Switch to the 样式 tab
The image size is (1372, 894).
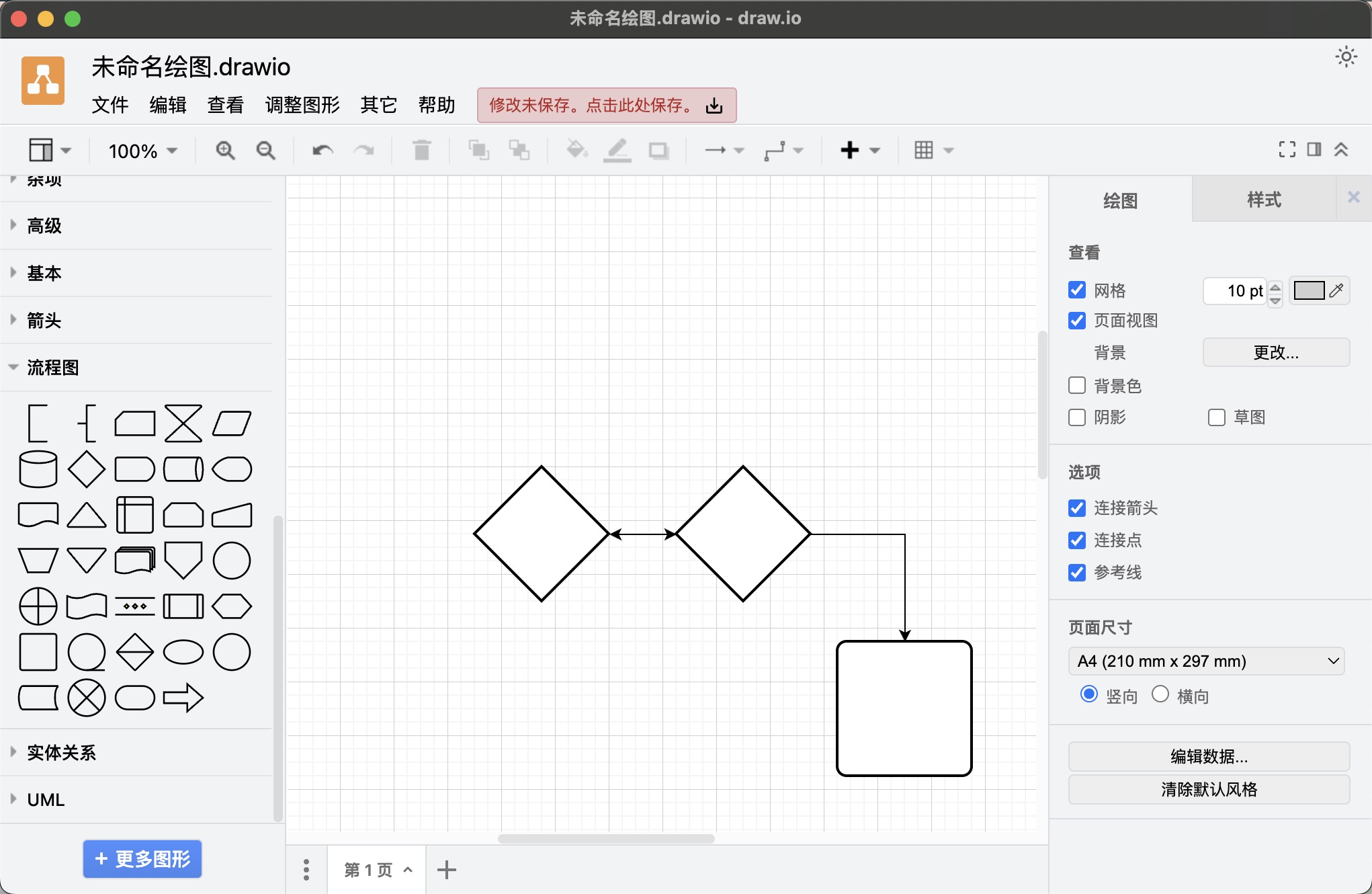(x=1264, y=200)
